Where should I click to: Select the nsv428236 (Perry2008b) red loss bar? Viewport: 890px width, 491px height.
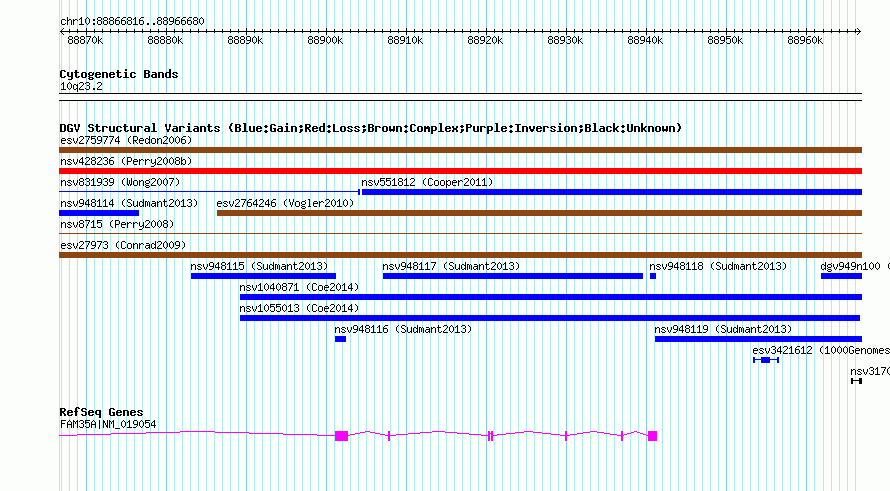pyautogui.click(x=460, y=171)
